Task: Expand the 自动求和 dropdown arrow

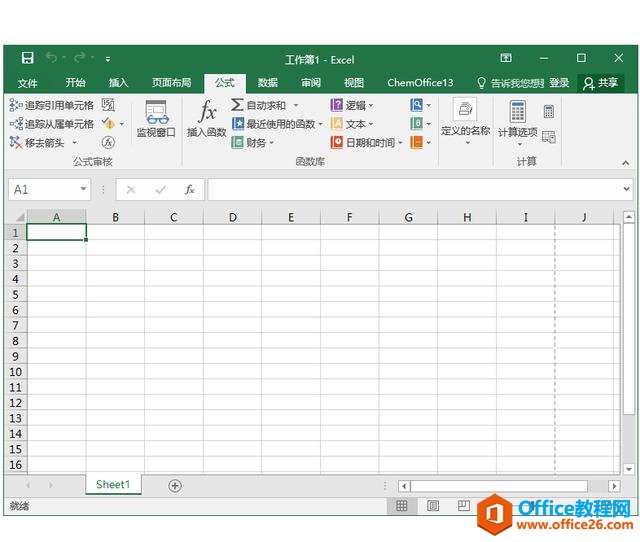Action: 296,106
